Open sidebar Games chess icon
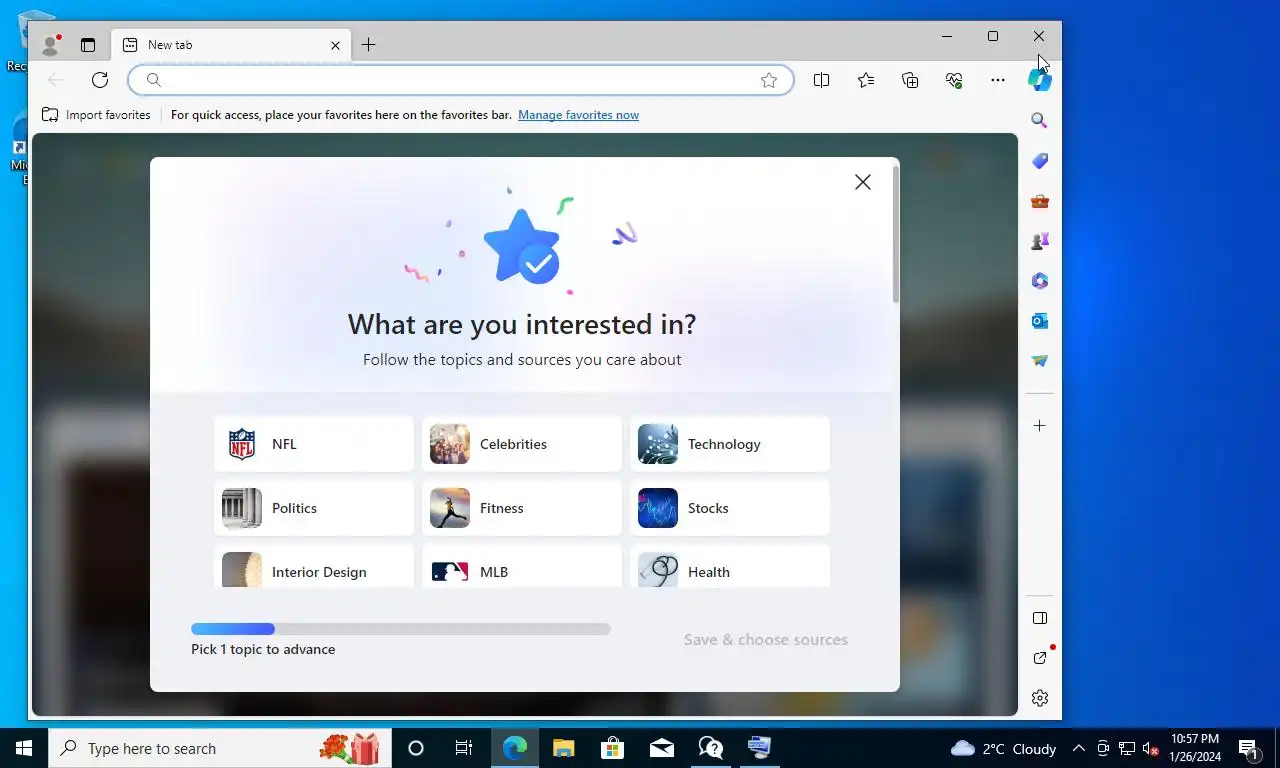The width and height of the screenshot is (1280, 768). pyautogui.click(x=1040, y=241)
